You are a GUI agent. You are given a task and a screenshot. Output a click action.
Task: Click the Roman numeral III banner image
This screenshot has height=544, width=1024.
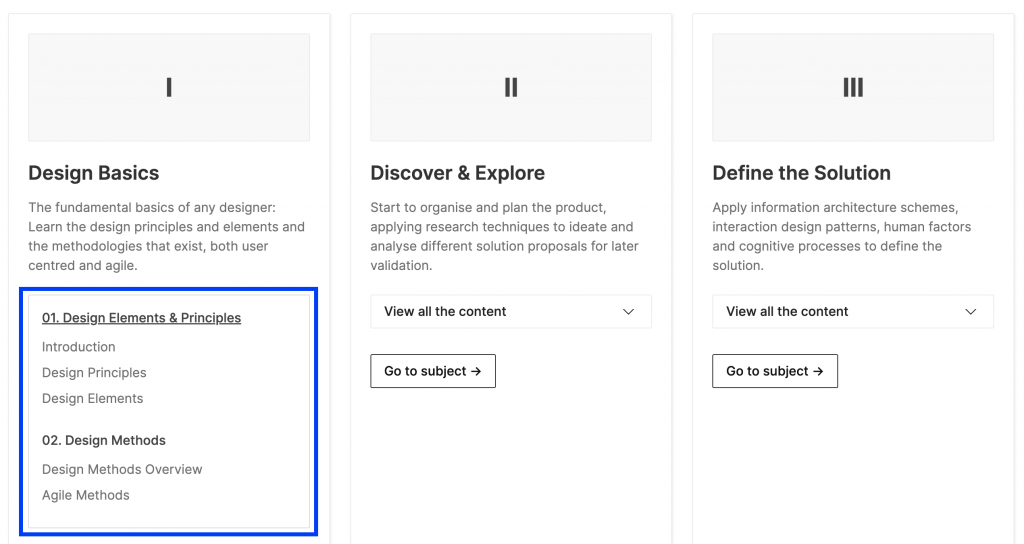pyautogui.click(x=853, y=87)
